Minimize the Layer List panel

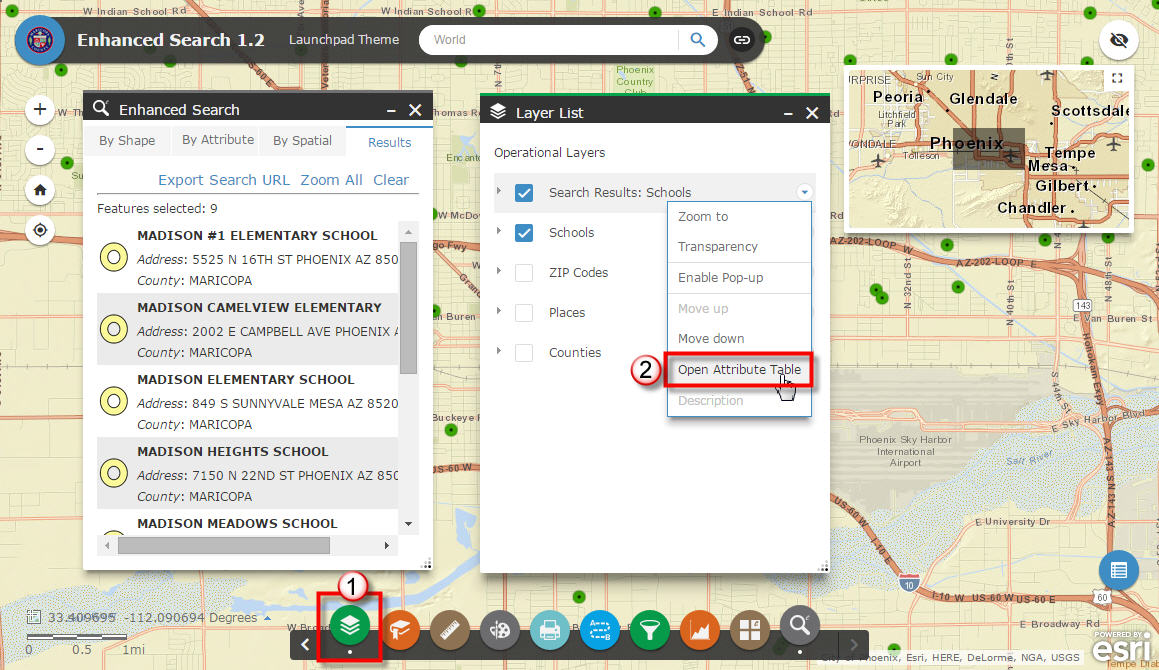click(x=788, y=113)
